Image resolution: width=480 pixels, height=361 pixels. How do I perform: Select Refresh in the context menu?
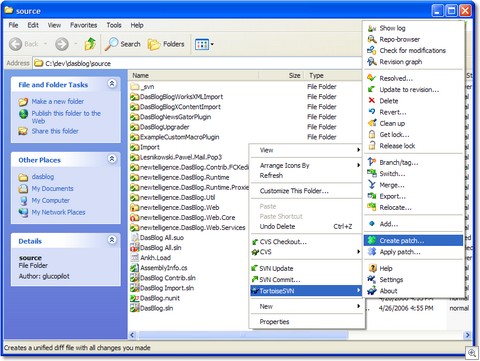pos(306,175)
